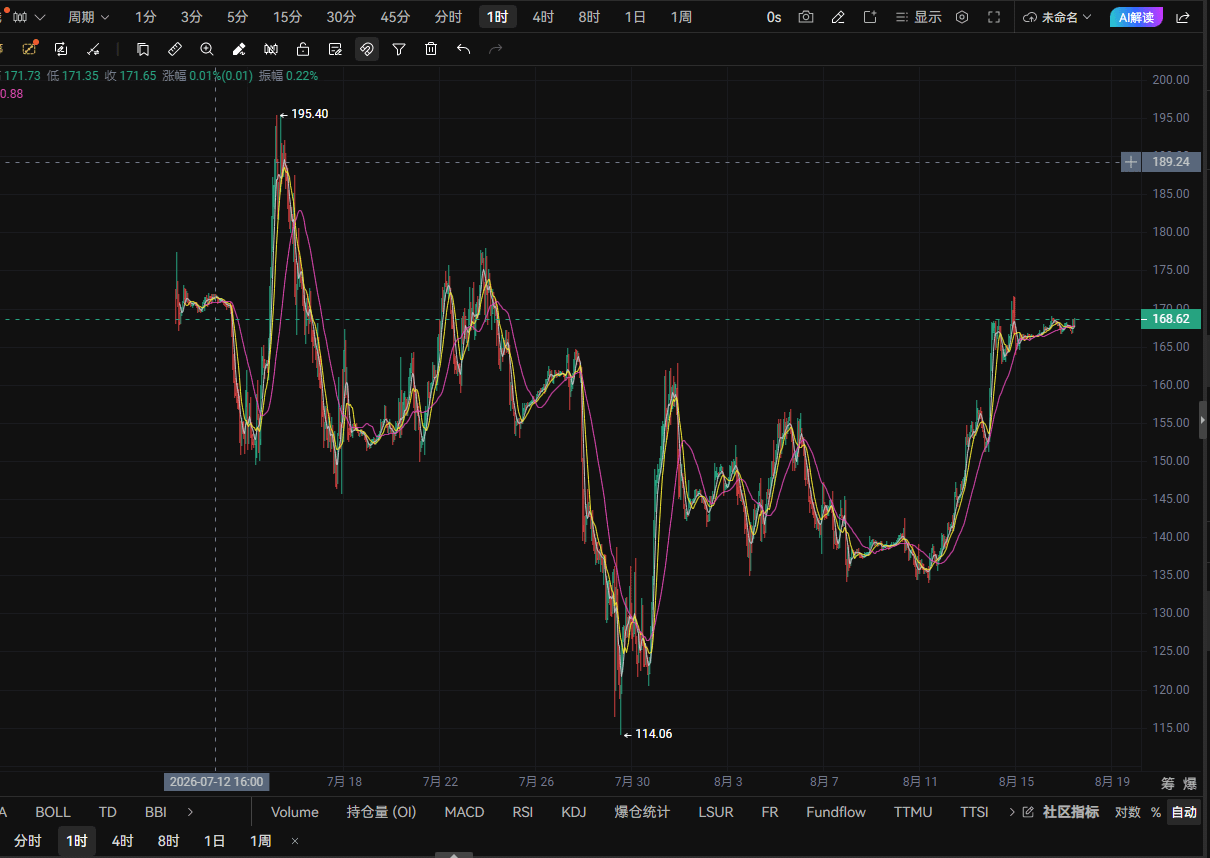Screen dimensions: 1210x858
Task: Expand more sub-indicators after TTSI
Action: click(1012, 812)
